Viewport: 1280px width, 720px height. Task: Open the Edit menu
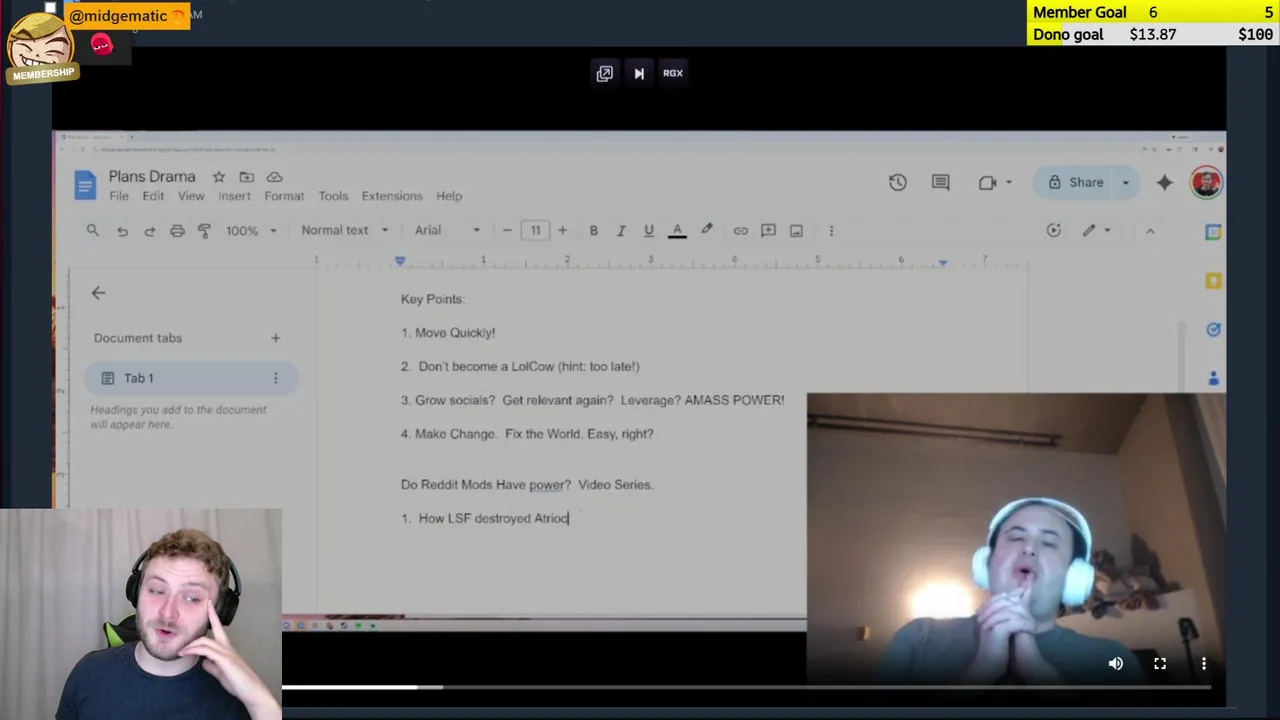pyautogui.click(x=153, y=196)
